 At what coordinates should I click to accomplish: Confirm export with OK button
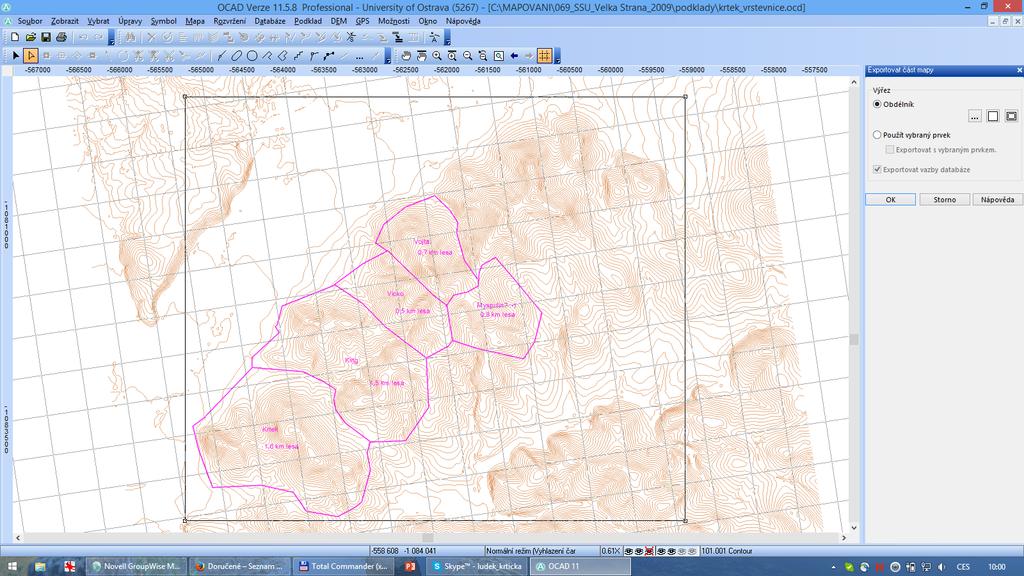pos(890,199)
